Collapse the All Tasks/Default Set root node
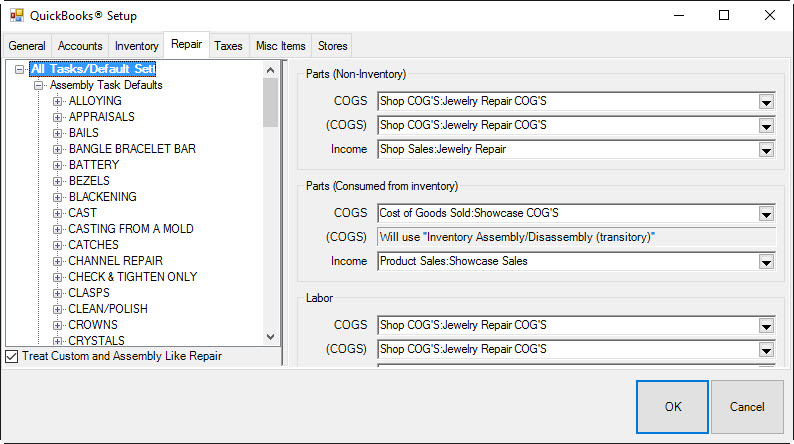 pos(22,69)
